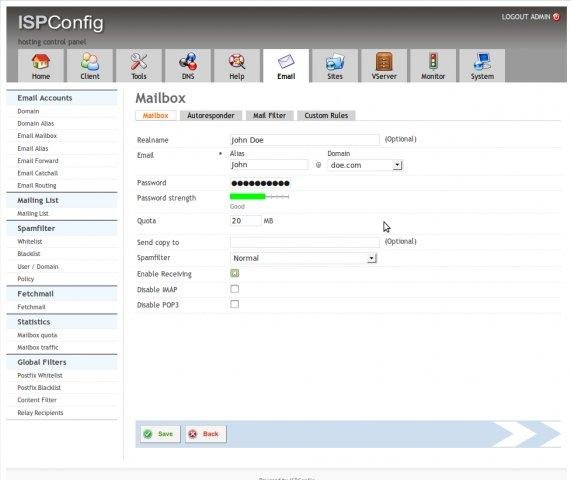This screenshot has height=480, width=571.
Task: Open the Client module icon
Action: pyautogui.click(x=90, y=61)
